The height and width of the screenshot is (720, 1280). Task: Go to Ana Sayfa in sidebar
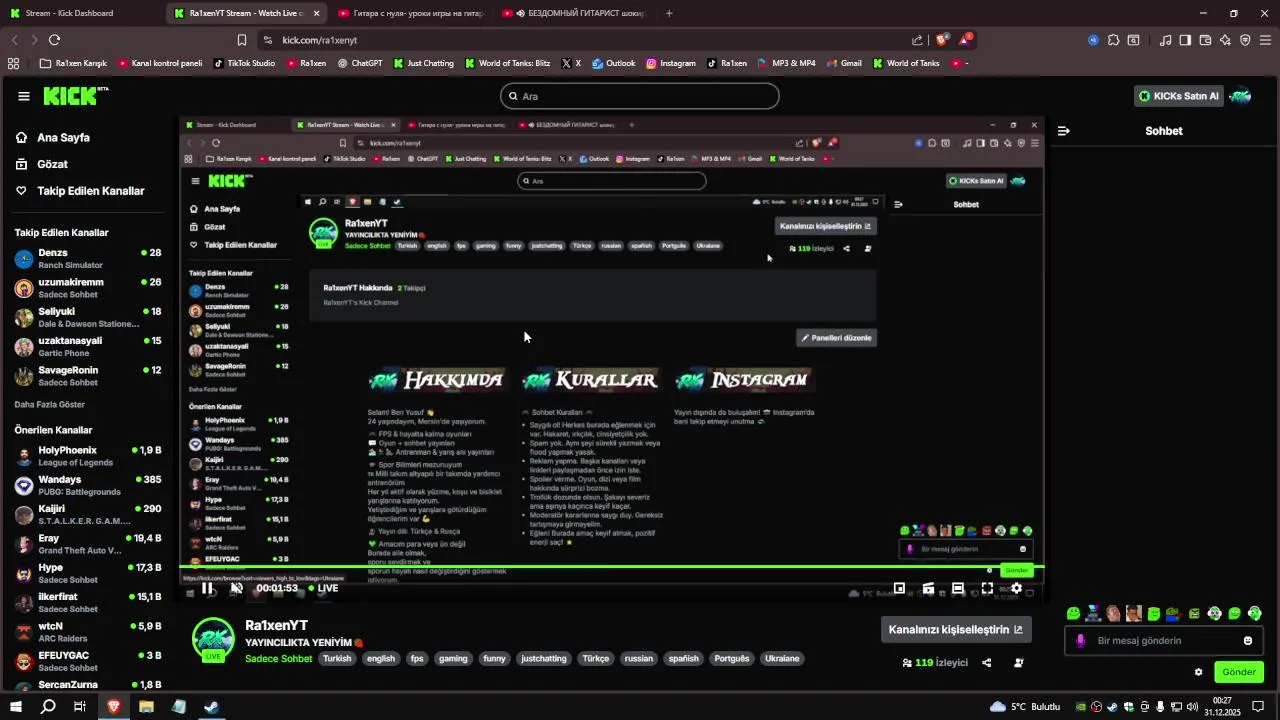(63, 138)
